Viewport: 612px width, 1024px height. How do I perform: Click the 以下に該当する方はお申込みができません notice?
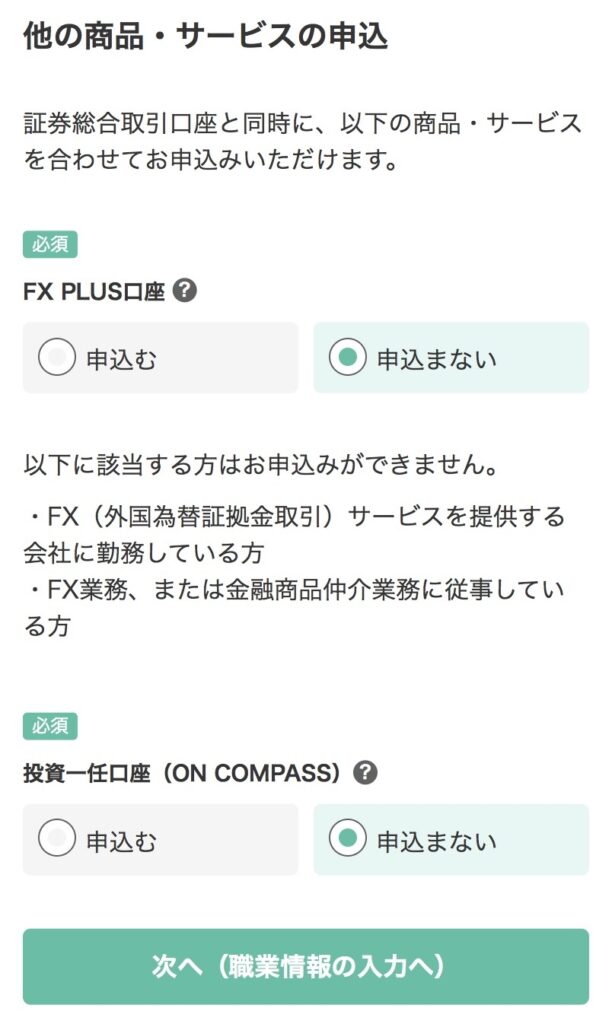[x=261, y=467]
